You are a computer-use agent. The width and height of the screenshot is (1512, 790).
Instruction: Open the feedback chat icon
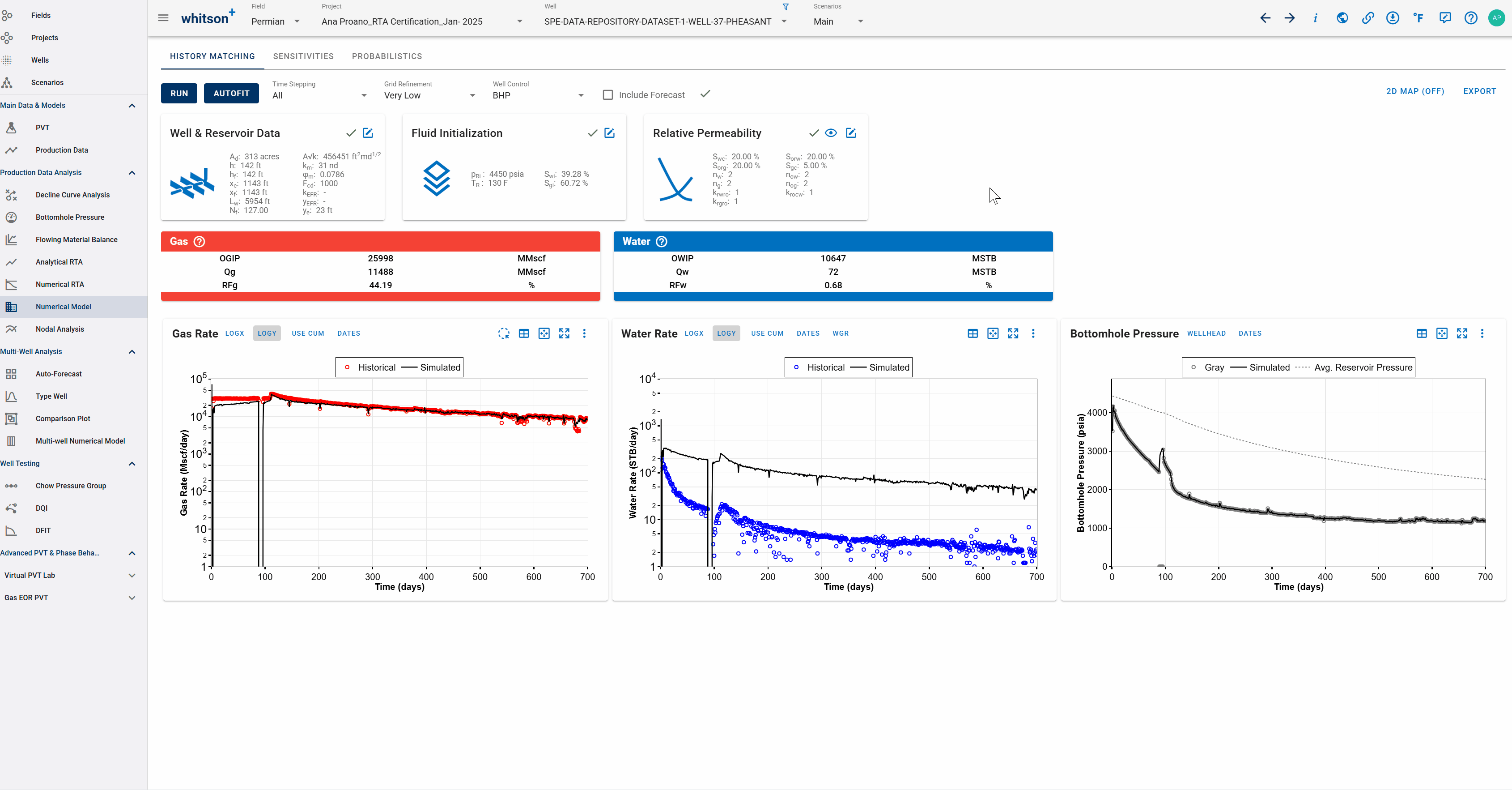1445,18
